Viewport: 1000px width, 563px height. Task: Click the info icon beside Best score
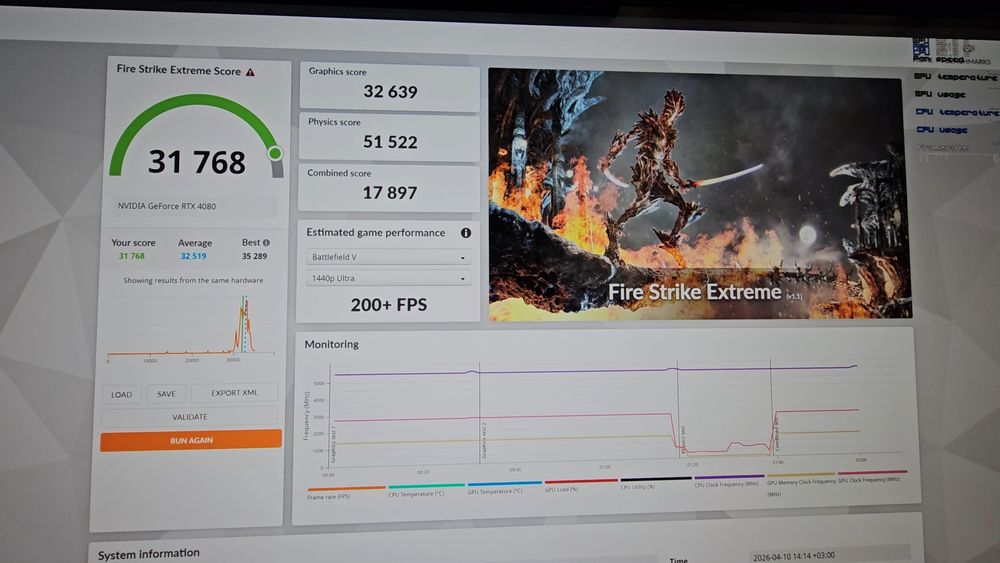(x=266, y=243)
